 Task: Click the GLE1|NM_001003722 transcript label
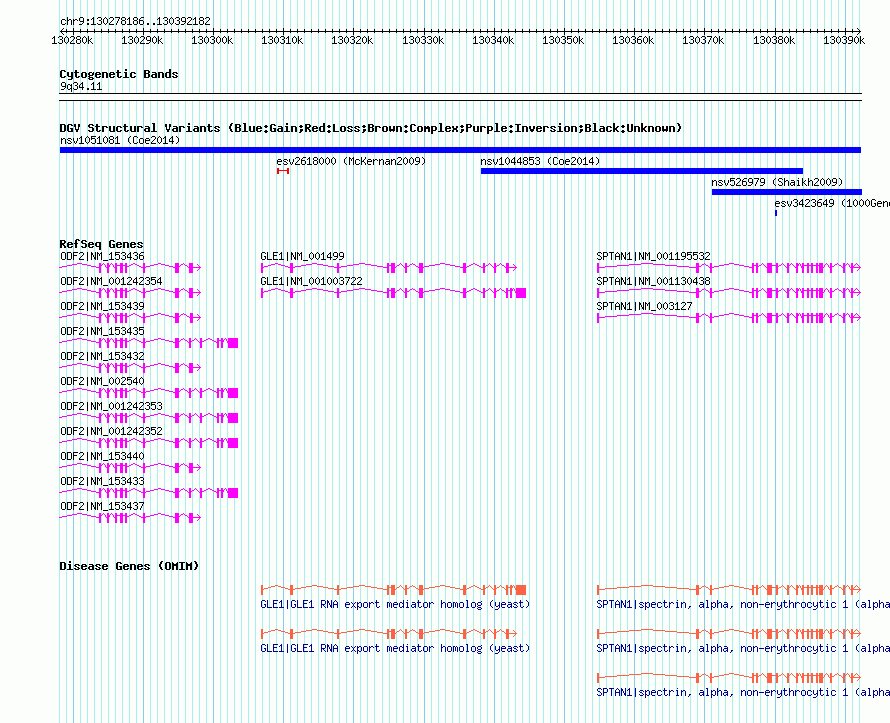(x=312, y=281)
